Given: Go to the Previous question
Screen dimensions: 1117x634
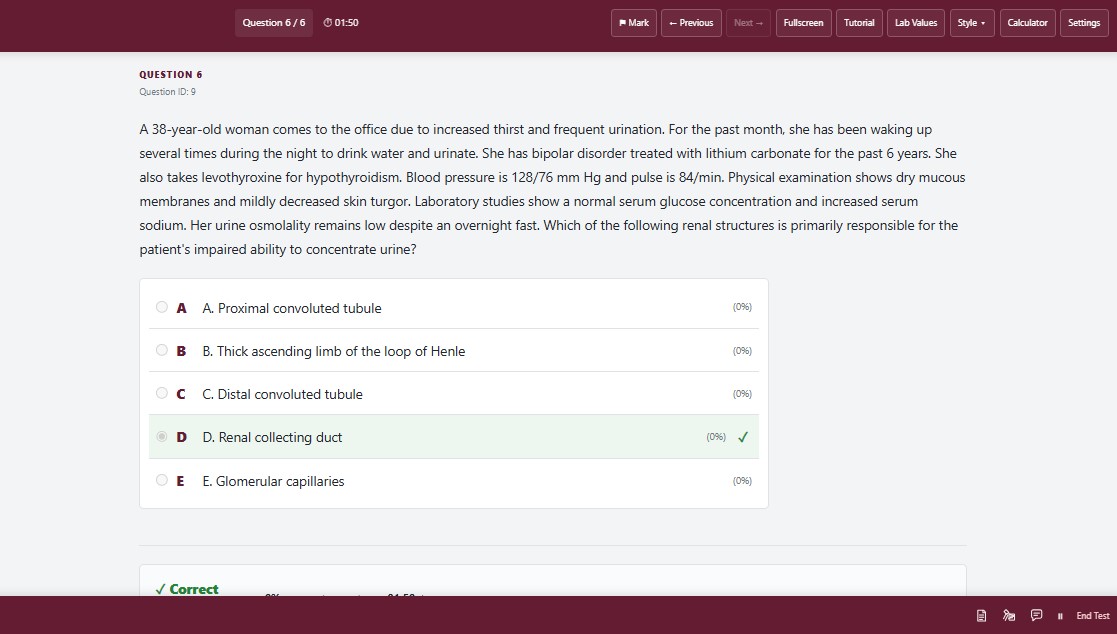Looking at the screenshot, I should pyautogui.click(x=691, y=23).
